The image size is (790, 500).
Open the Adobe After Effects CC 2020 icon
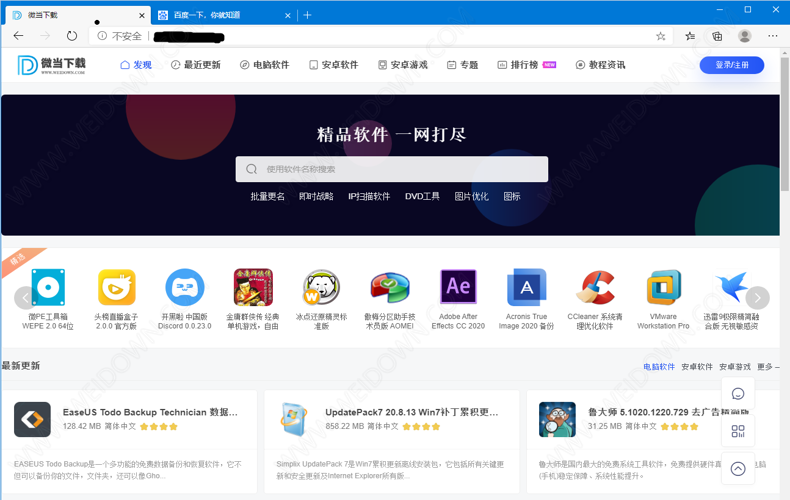click(x=458, y=287)
